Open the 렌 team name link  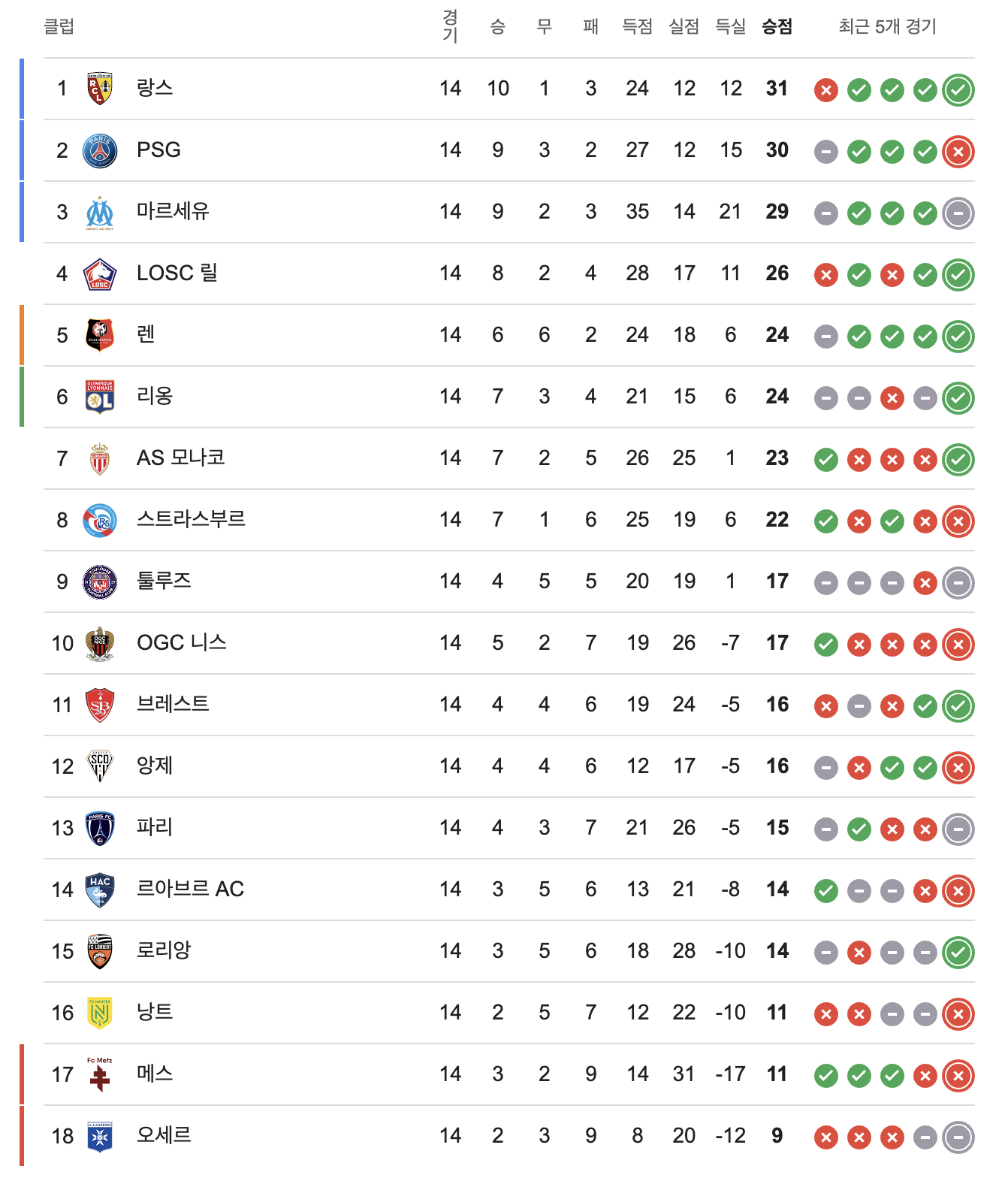pos(146,334)
